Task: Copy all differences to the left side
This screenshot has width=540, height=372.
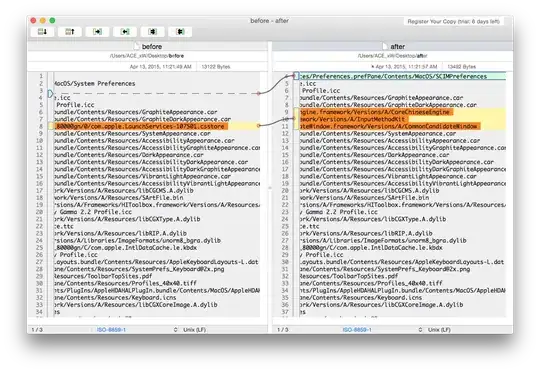Action: pos(180,32)
